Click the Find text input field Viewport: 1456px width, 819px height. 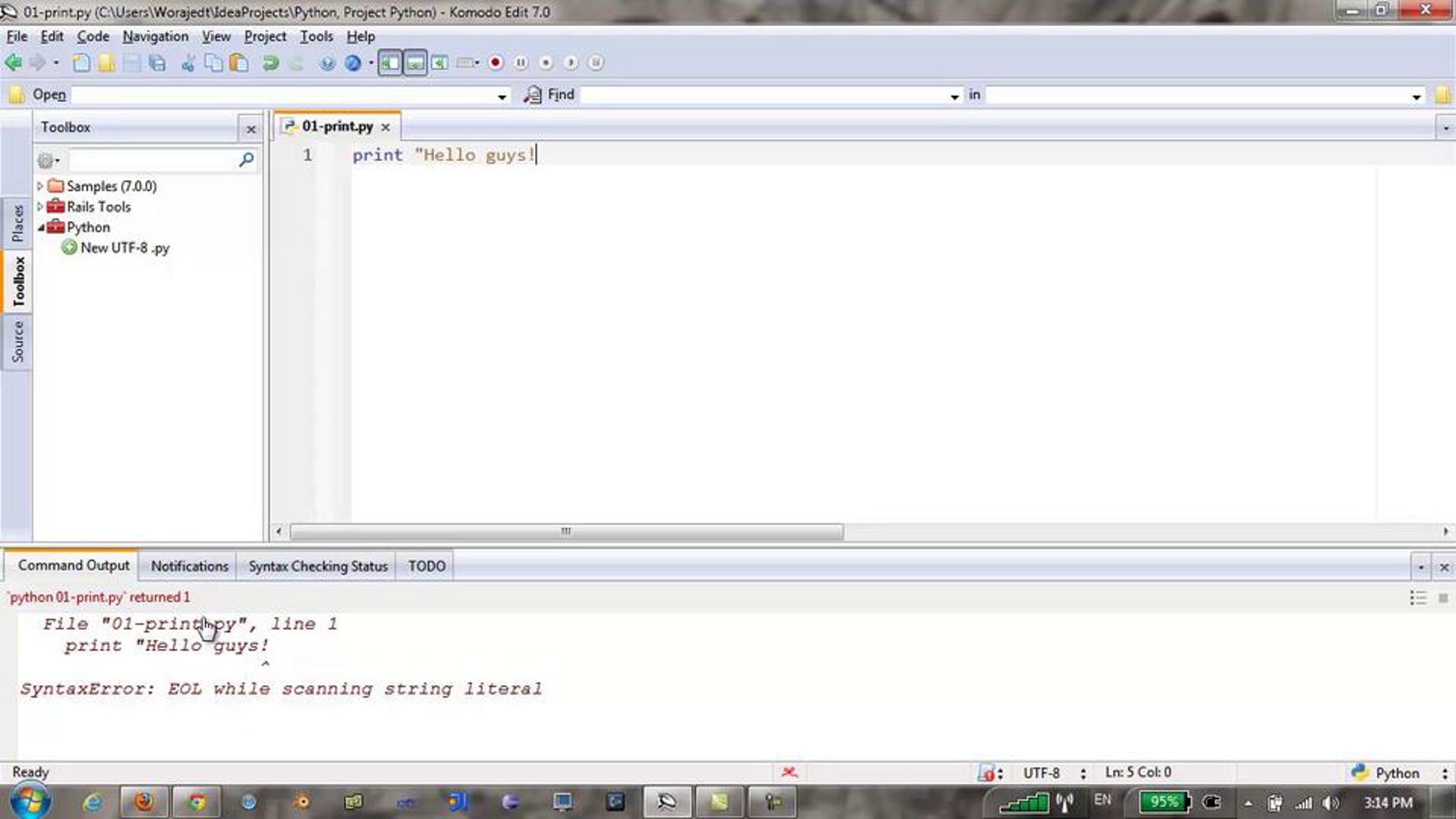pos(764,95)
